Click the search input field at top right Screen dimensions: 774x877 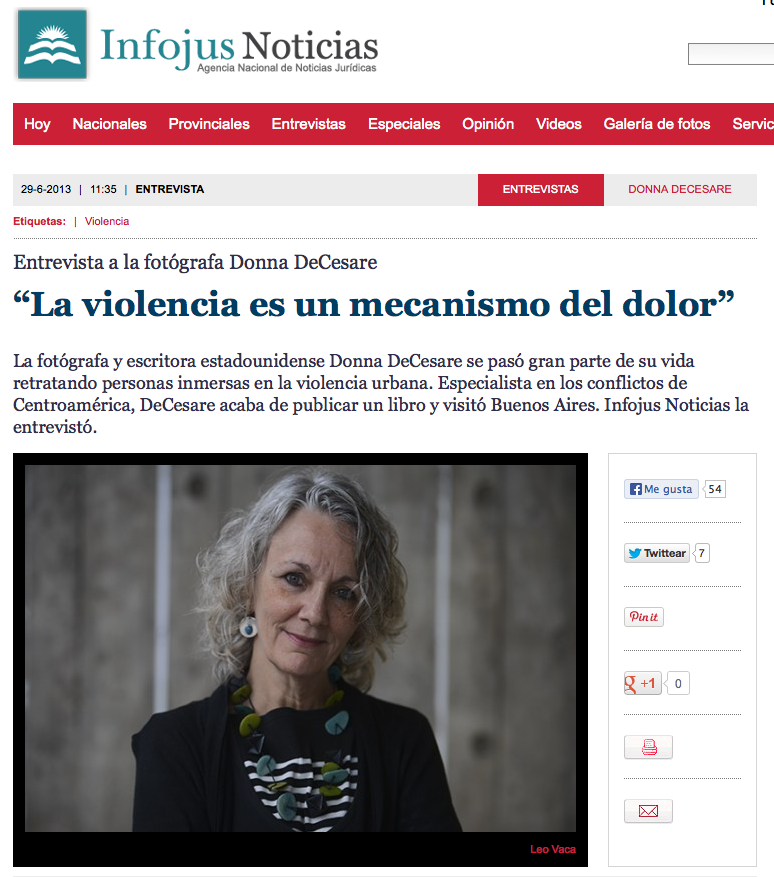coord(731,54)
